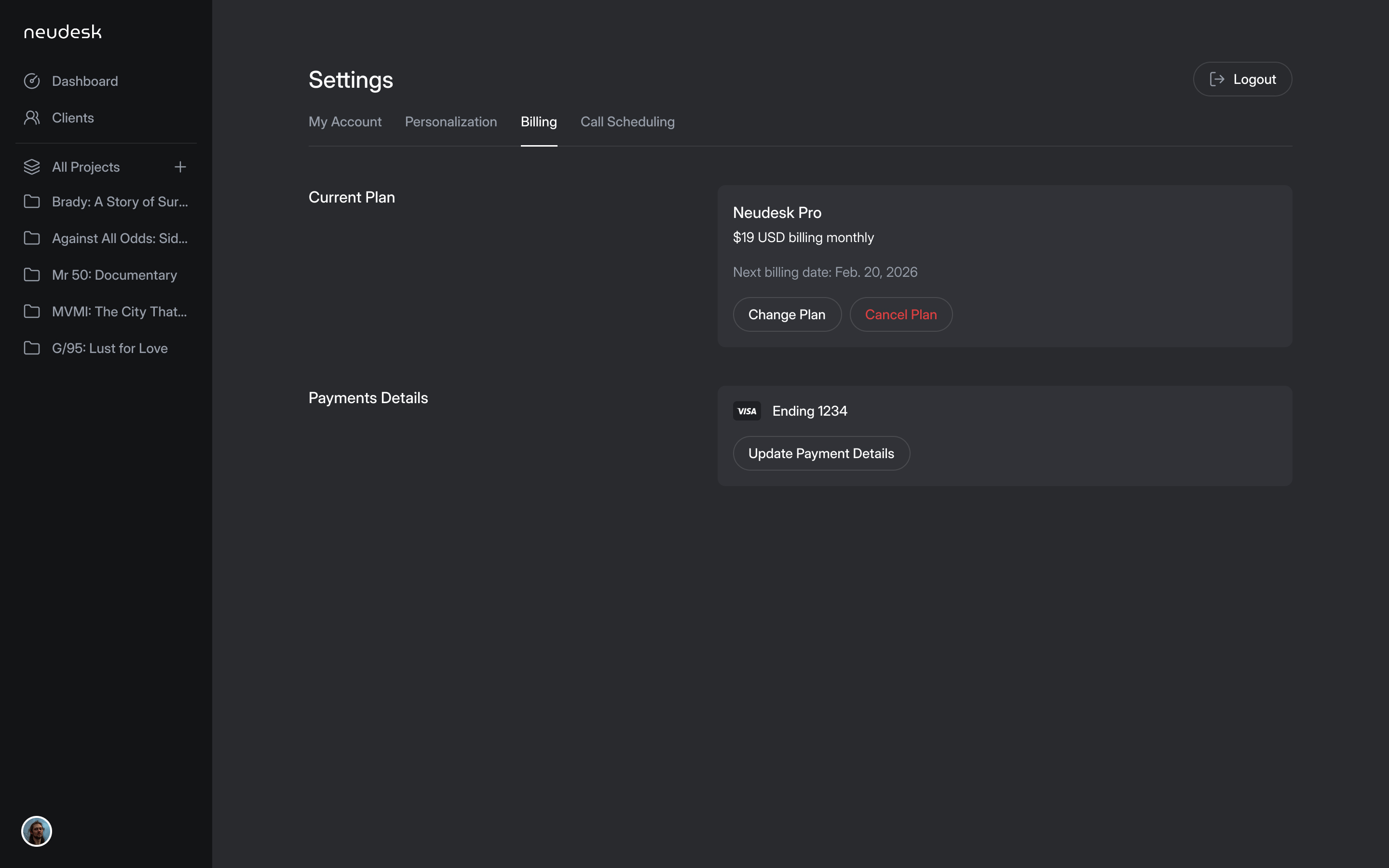Click the neudesk logo
Image resolution: width=1389 pixels, height=868 pixels.
[63, 31]
